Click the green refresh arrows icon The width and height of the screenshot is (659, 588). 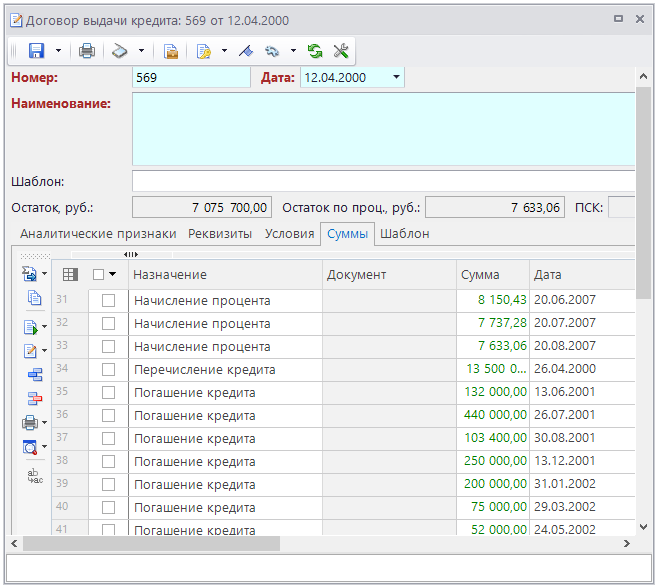pyautogui.click(x=315, y=50)
